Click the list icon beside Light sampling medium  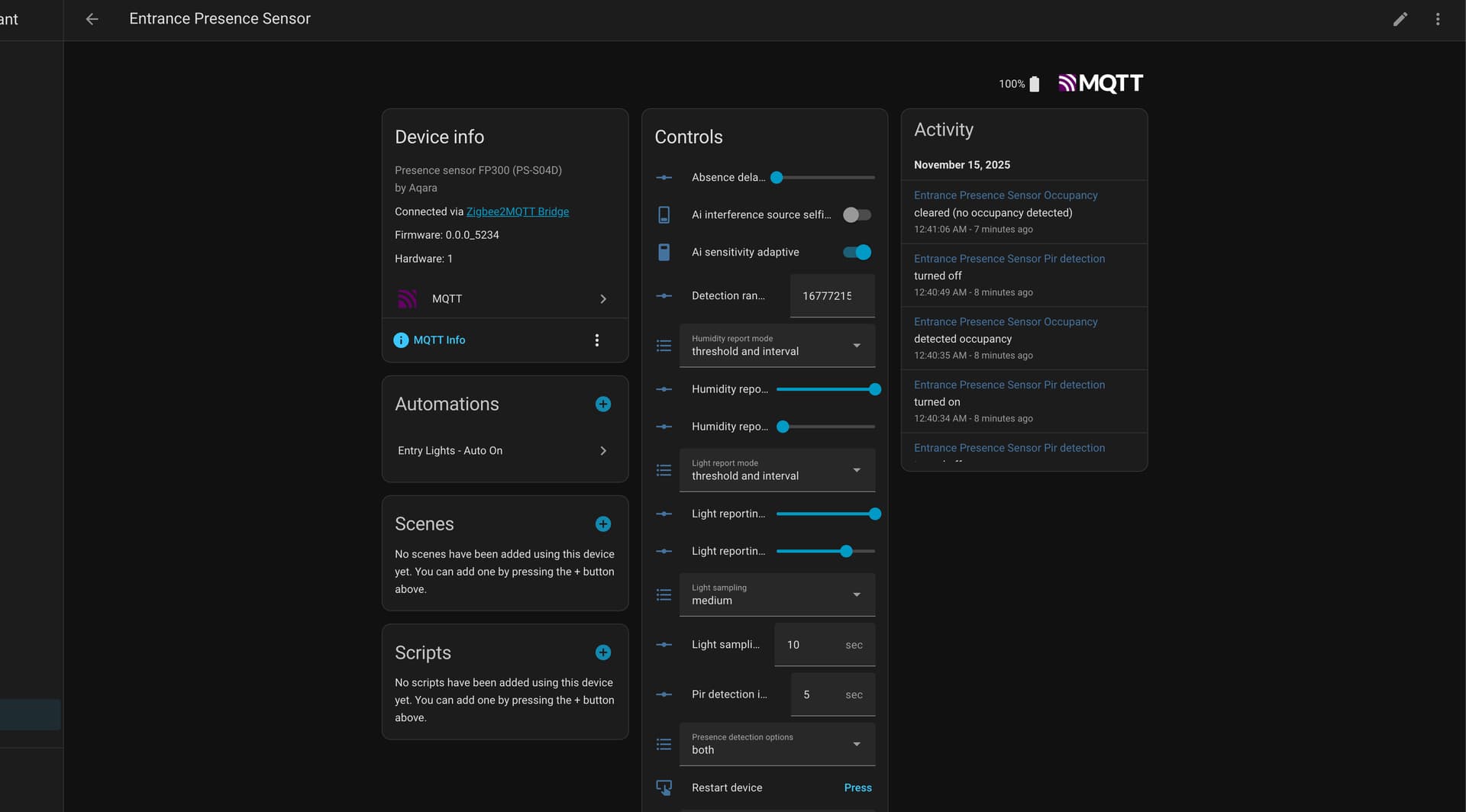coord(664,594)
